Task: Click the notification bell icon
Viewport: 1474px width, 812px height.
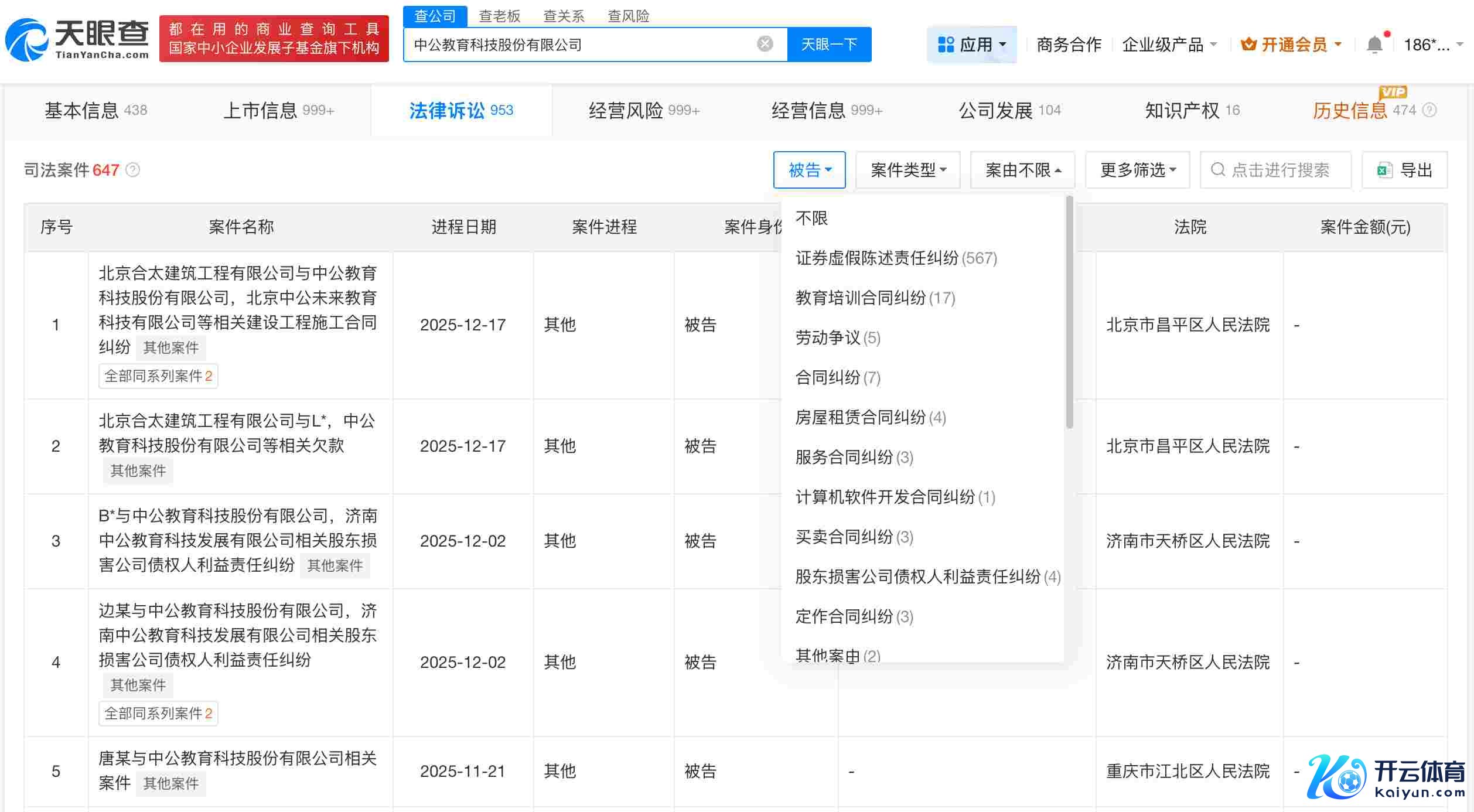Action: click(1374, 45)
